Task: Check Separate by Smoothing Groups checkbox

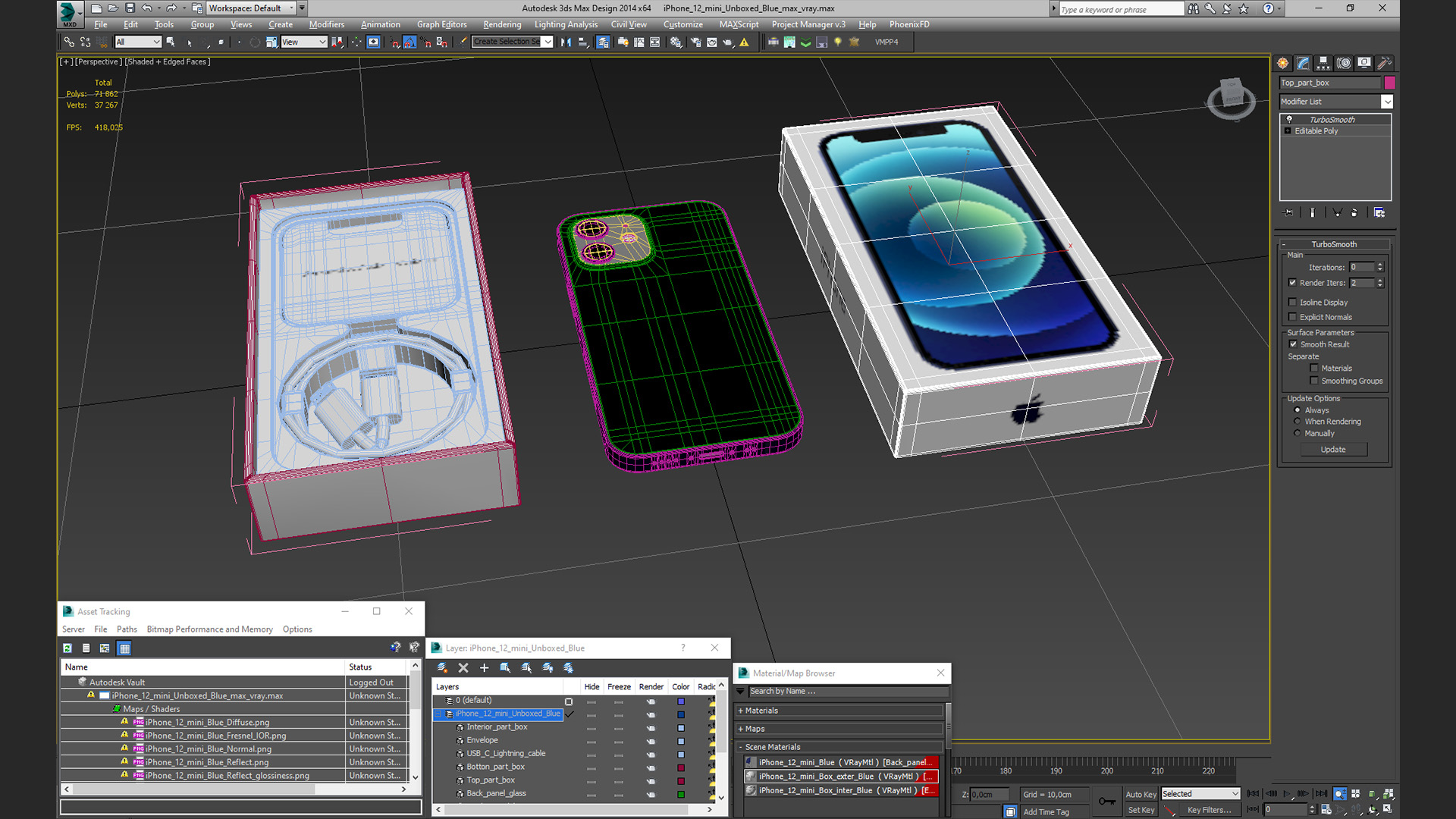Action: 1314,381
